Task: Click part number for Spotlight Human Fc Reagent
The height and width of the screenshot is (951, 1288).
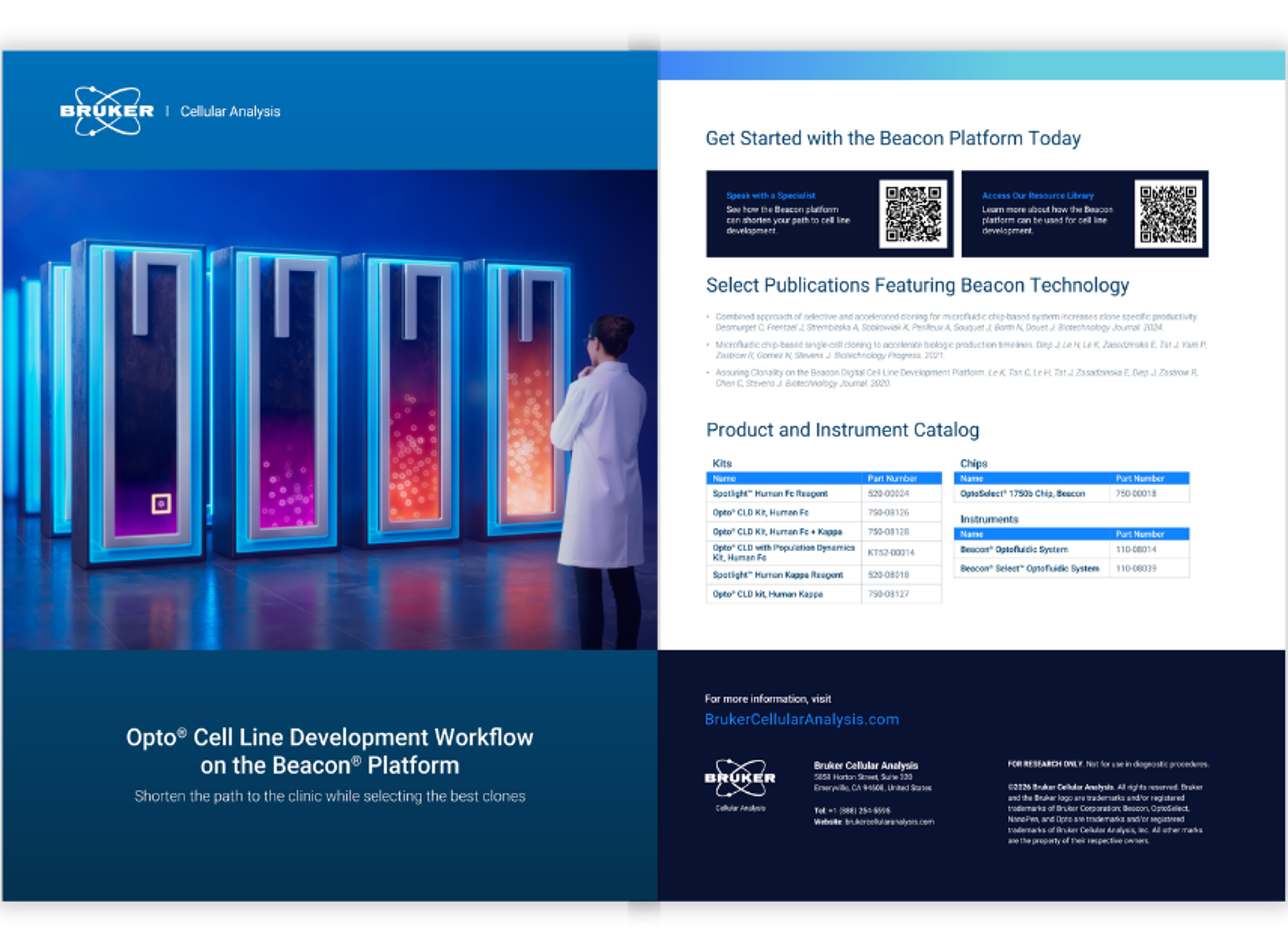Action: click(888, 494)
